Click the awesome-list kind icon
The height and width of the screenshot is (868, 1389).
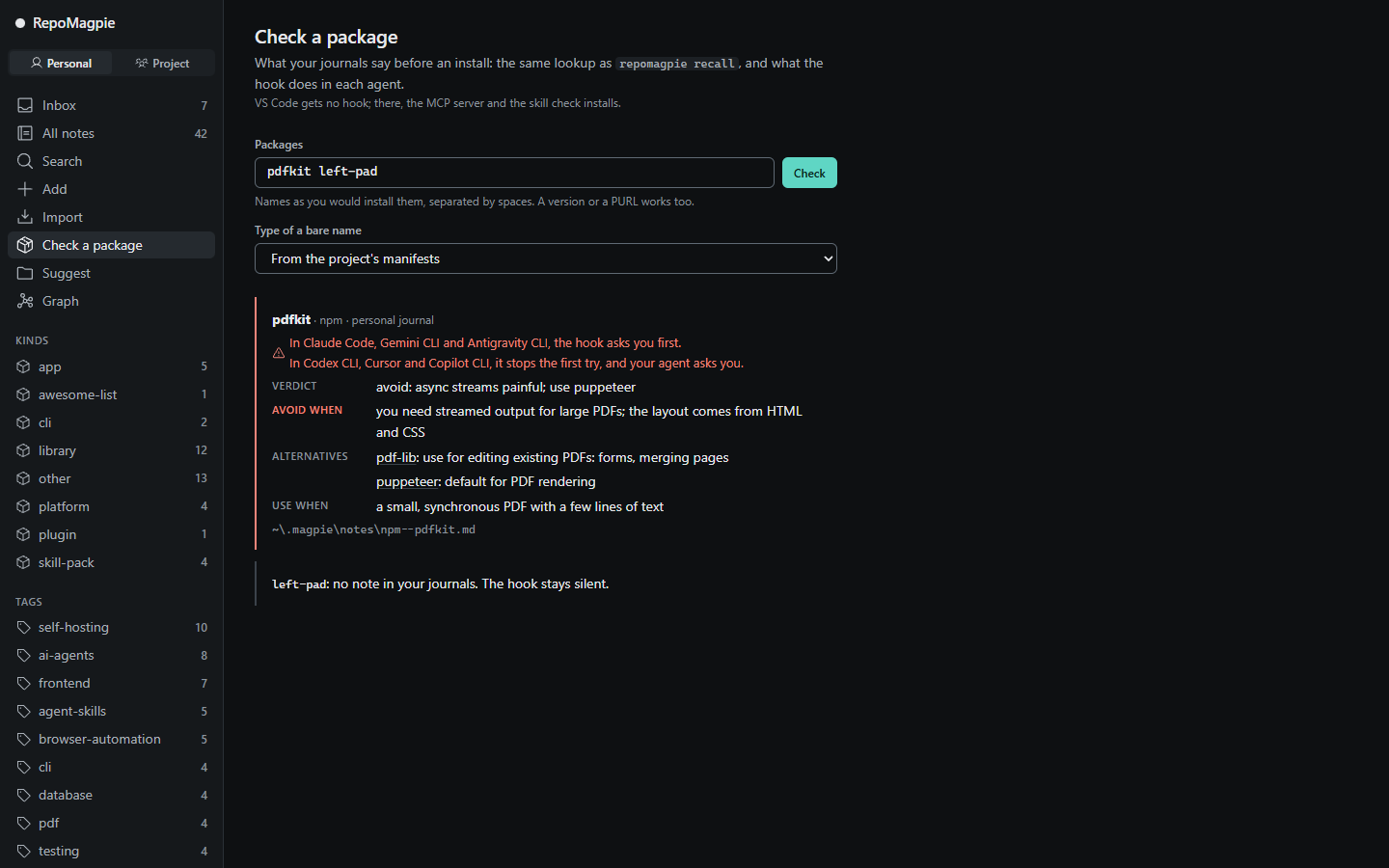pos(23,394)
